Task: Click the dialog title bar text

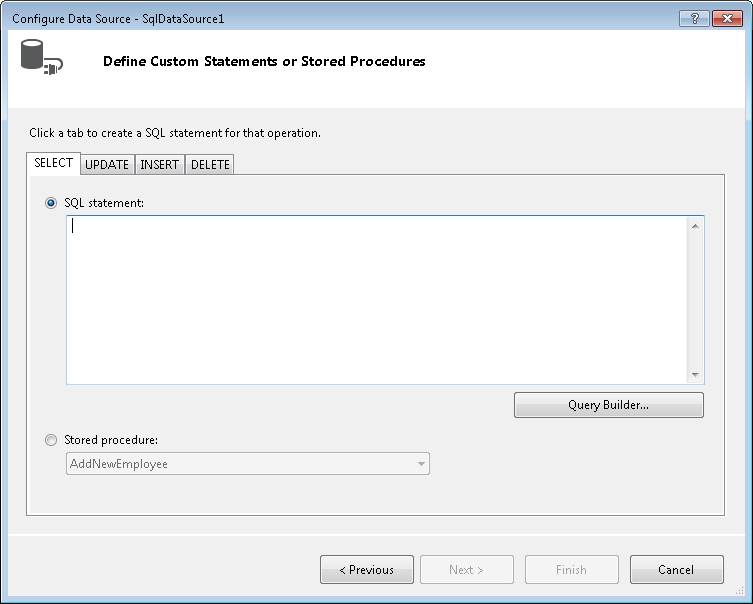Action: pos(125,19)
